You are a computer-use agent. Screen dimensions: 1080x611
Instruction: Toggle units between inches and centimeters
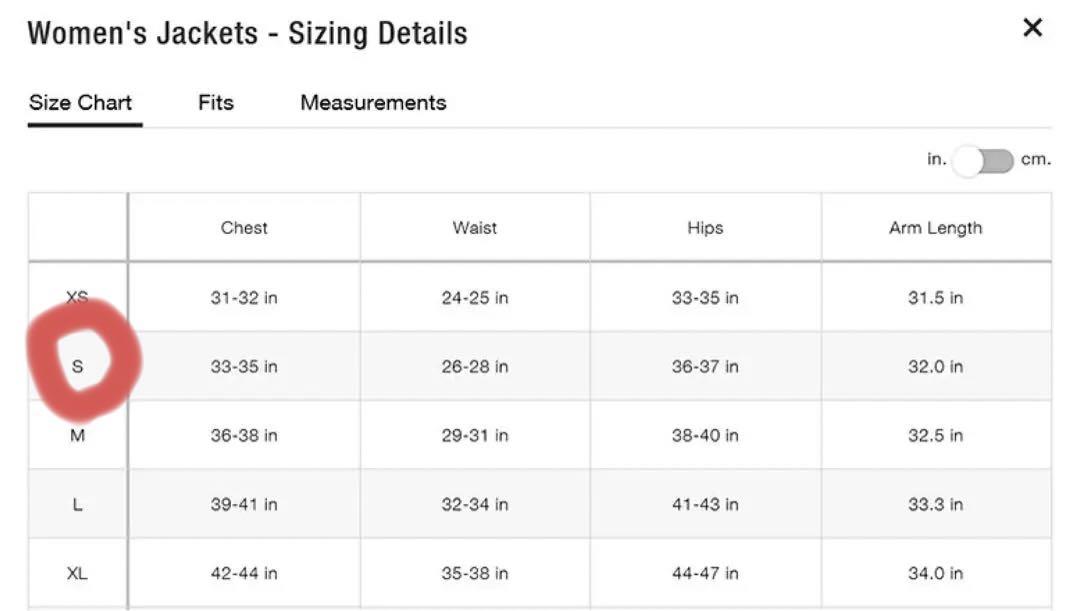click(x=983, y=161)
